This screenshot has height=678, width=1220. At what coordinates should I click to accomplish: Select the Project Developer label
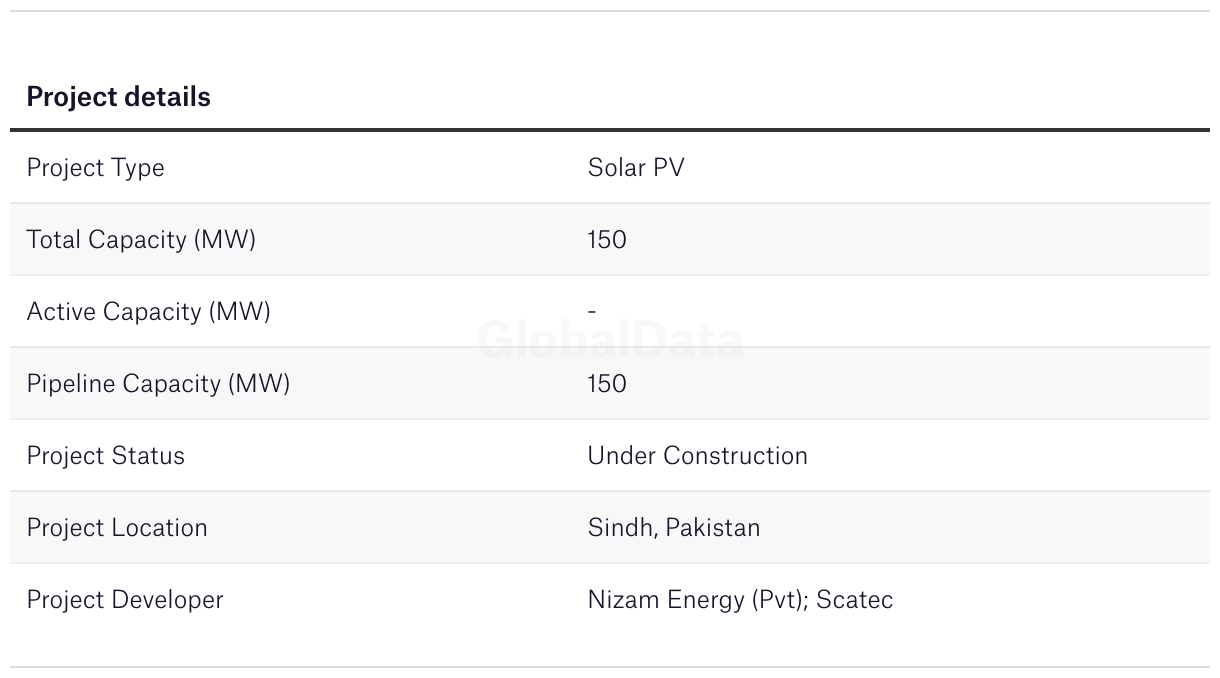[x=125, y=600]
